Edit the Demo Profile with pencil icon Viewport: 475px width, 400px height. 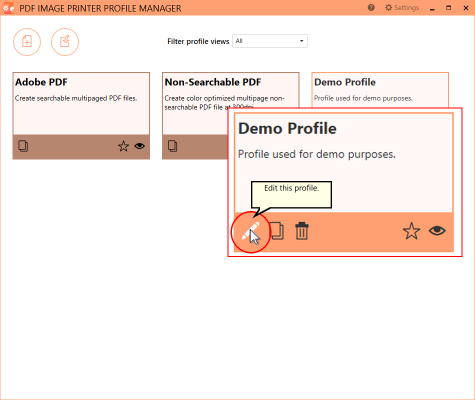coord(250,231)
